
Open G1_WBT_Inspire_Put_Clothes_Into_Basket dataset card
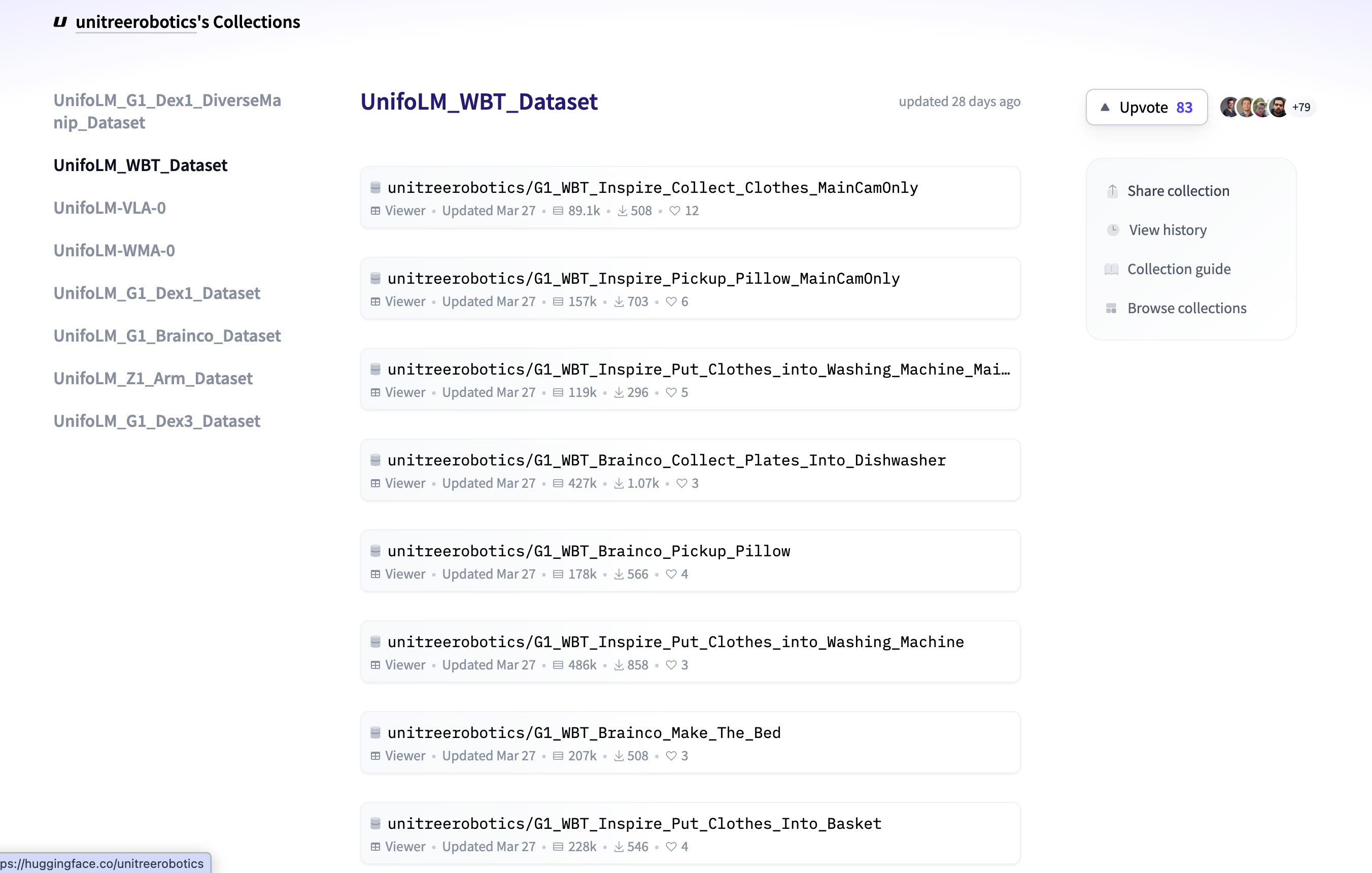tap(690, 834)
